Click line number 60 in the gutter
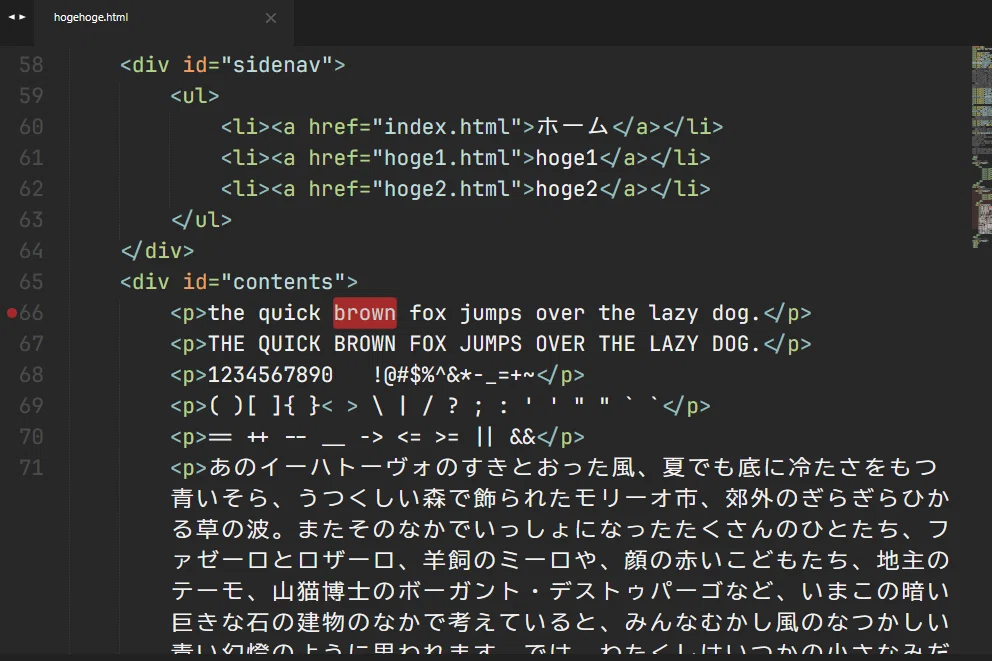 [32, 127]
